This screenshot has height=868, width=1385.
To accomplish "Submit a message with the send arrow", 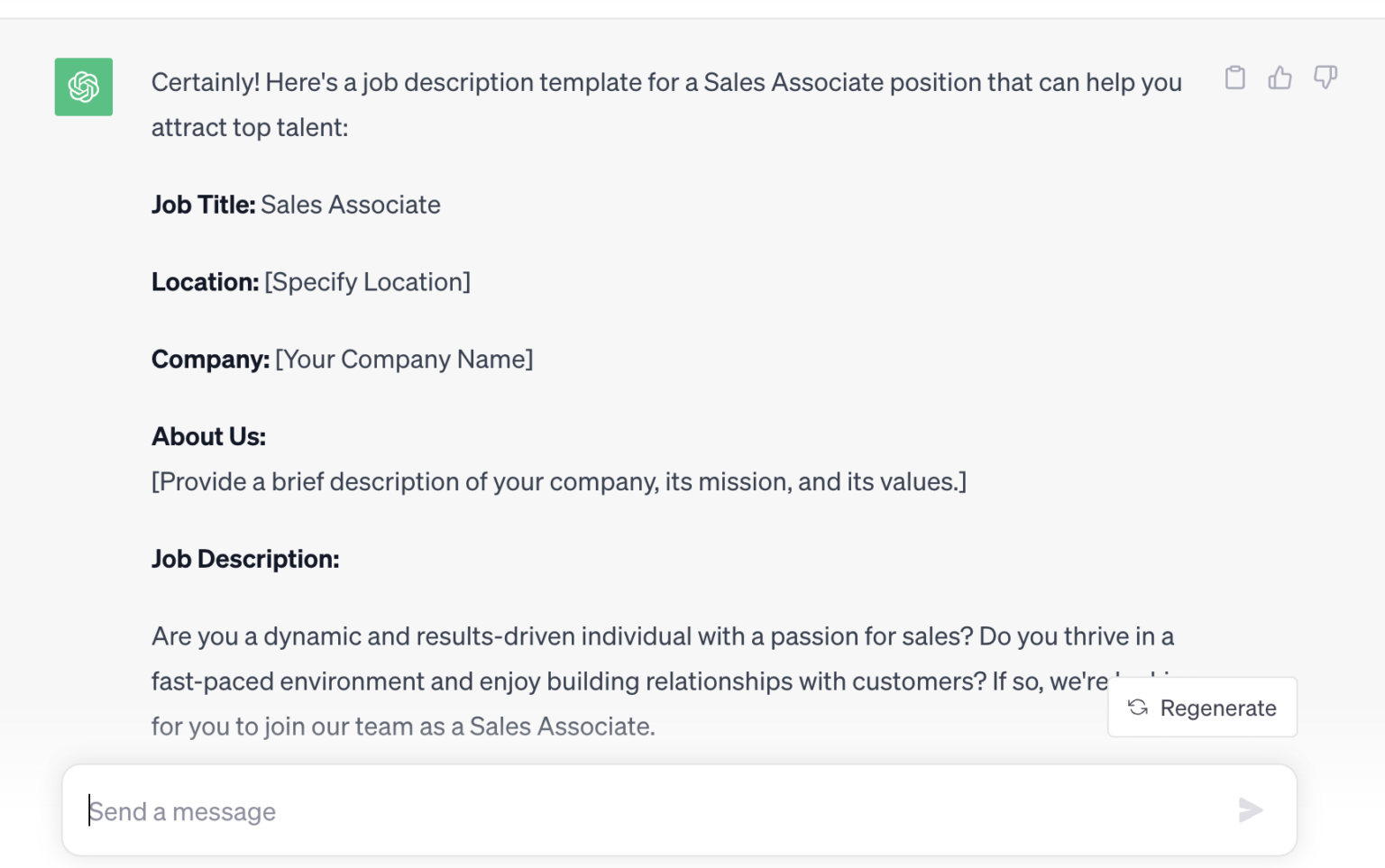I will point(1251,810).
